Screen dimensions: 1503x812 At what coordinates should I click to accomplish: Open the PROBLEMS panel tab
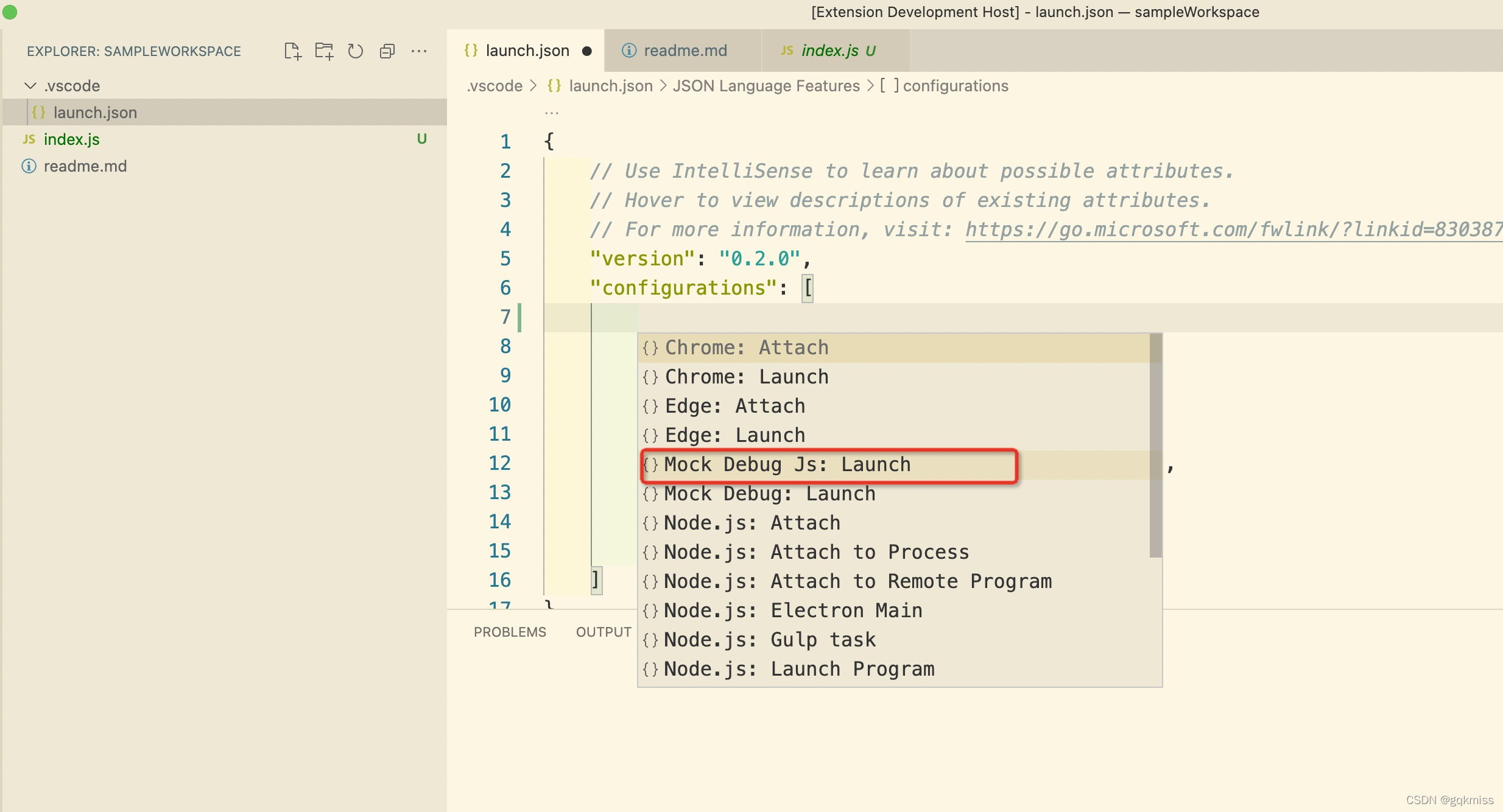(x=510, y=632)
